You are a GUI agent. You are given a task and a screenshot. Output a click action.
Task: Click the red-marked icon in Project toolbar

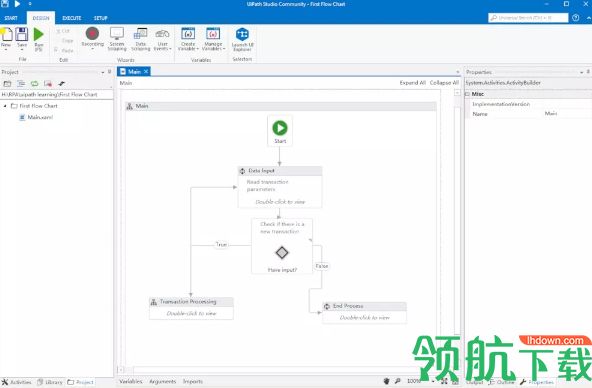point(48,83)
